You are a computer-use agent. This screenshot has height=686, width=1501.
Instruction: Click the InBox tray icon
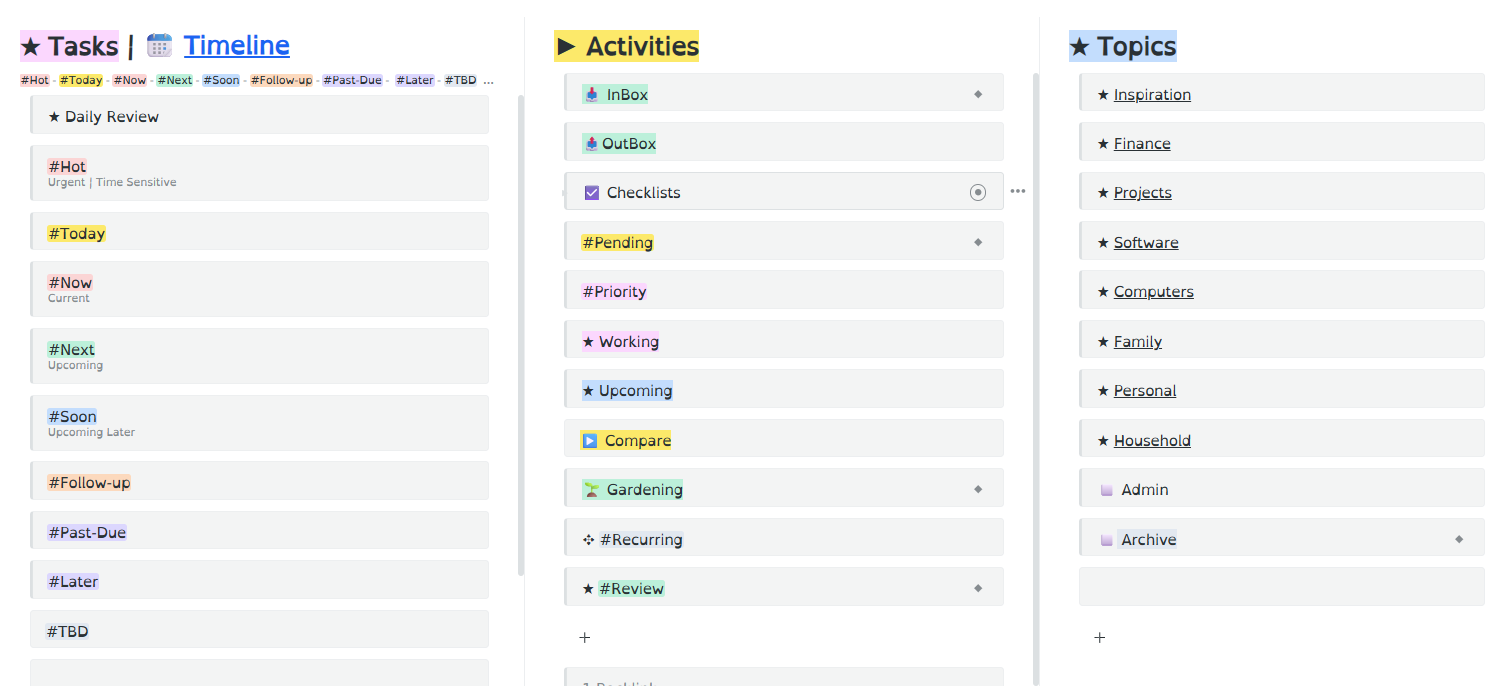(591, 95)
